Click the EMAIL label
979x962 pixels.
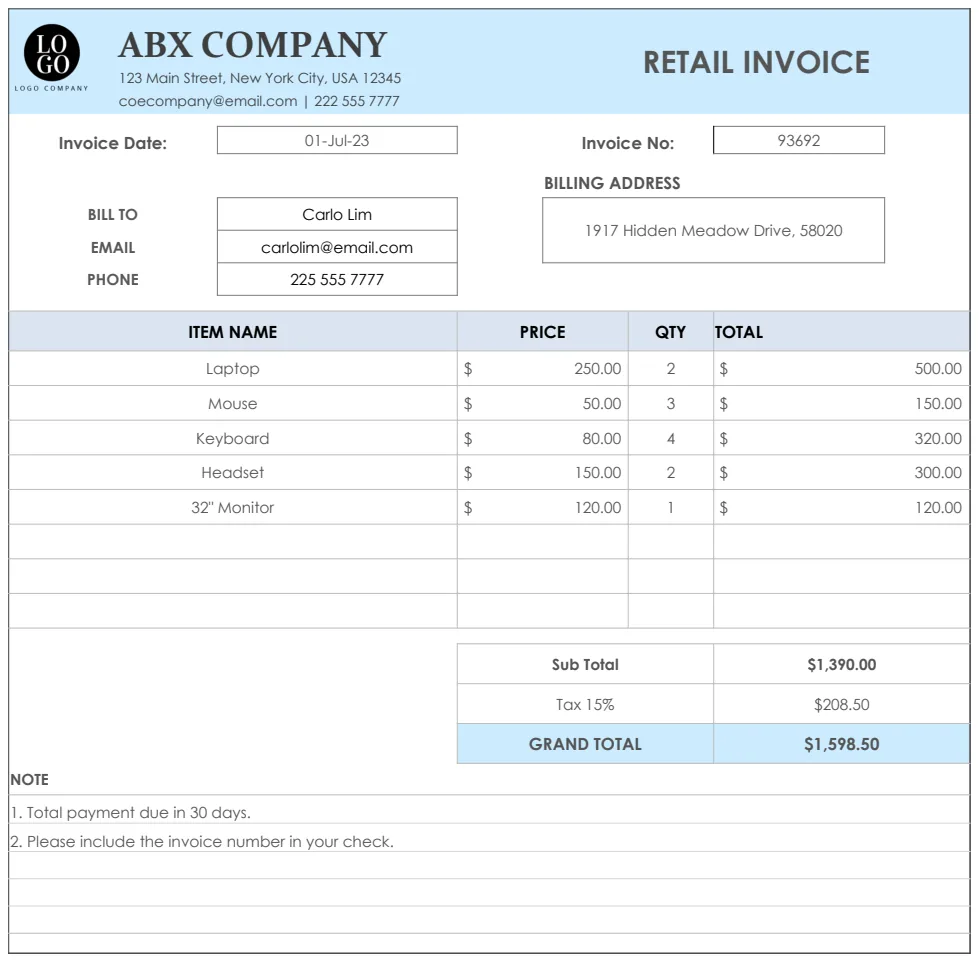point(113,247)
